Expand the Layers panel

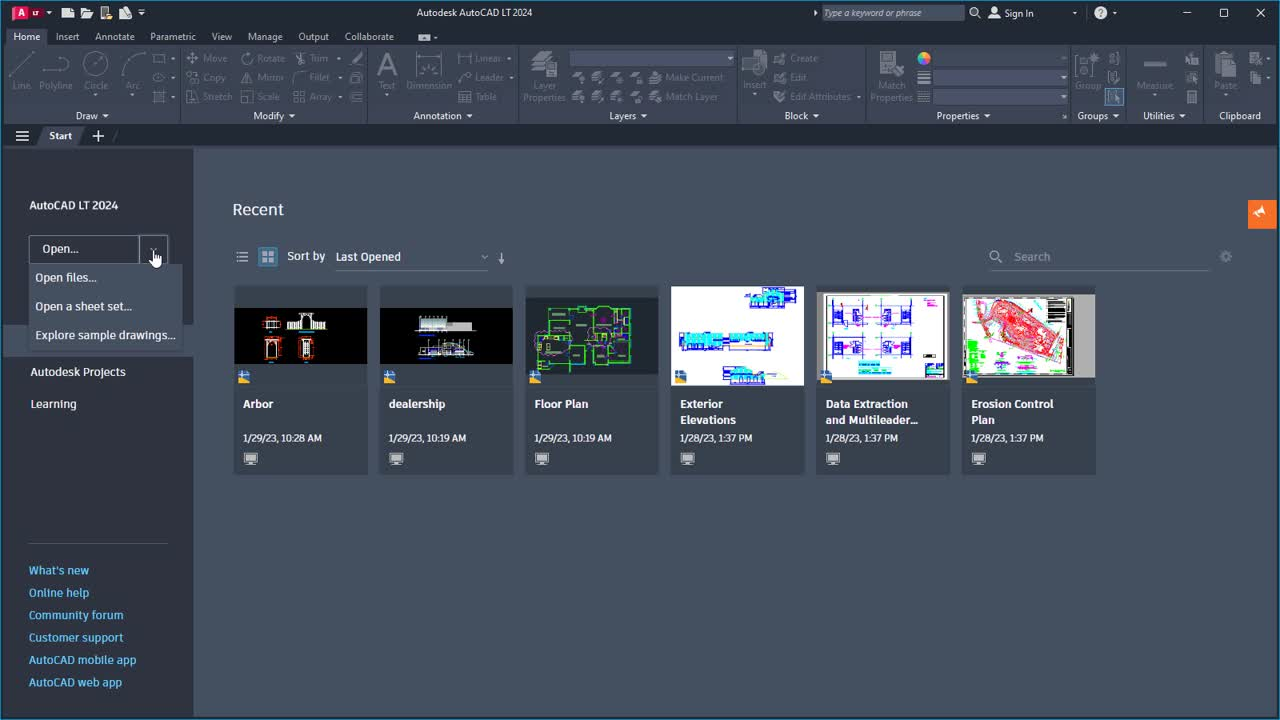point(628,116)
